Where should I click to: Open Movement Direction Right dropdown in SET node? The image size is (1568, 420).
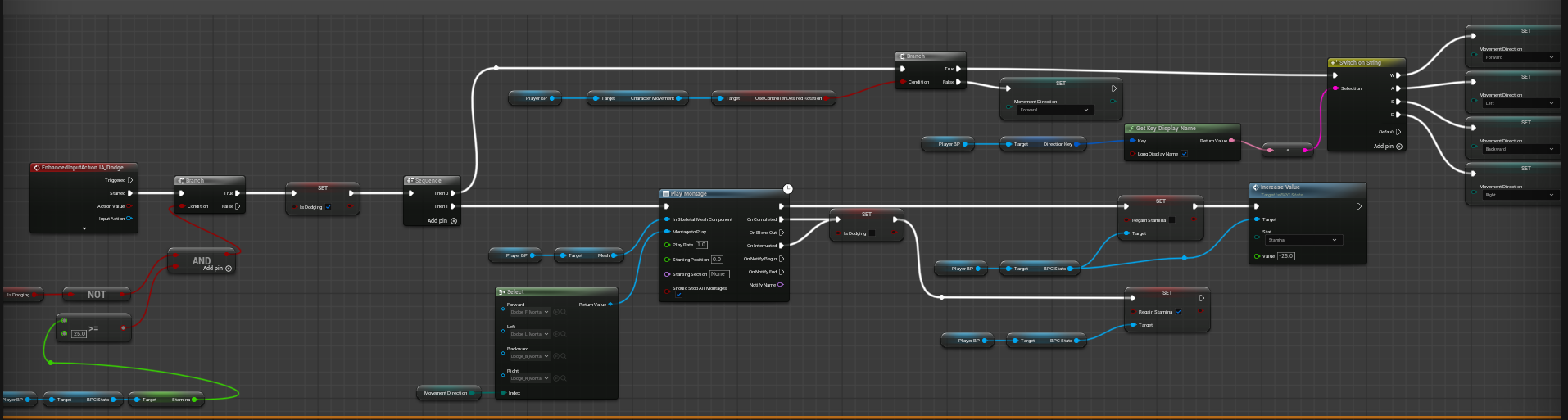1520,195
